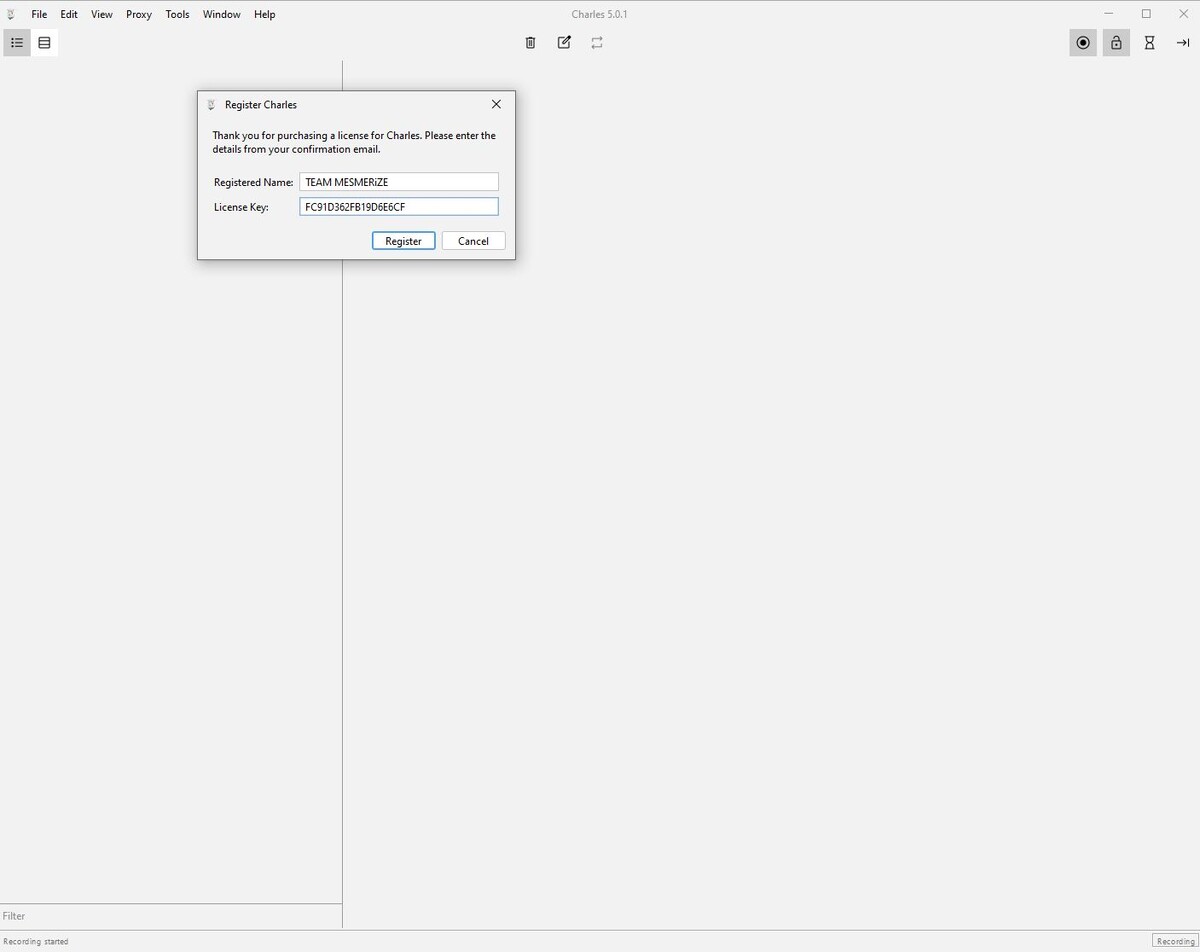Viewport: 1200px width, 952px height.
Task: Toggle SSL proxying padlock icon
Action: (x=1116, y=43)
